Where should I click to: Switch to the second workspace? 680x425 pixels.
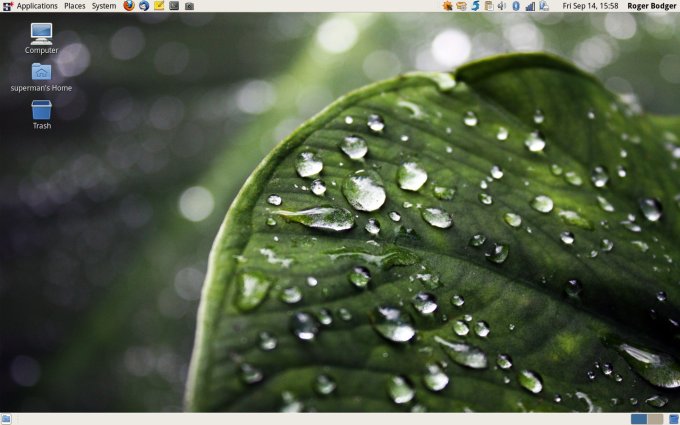pyautogui.click(x=655, y=419)
